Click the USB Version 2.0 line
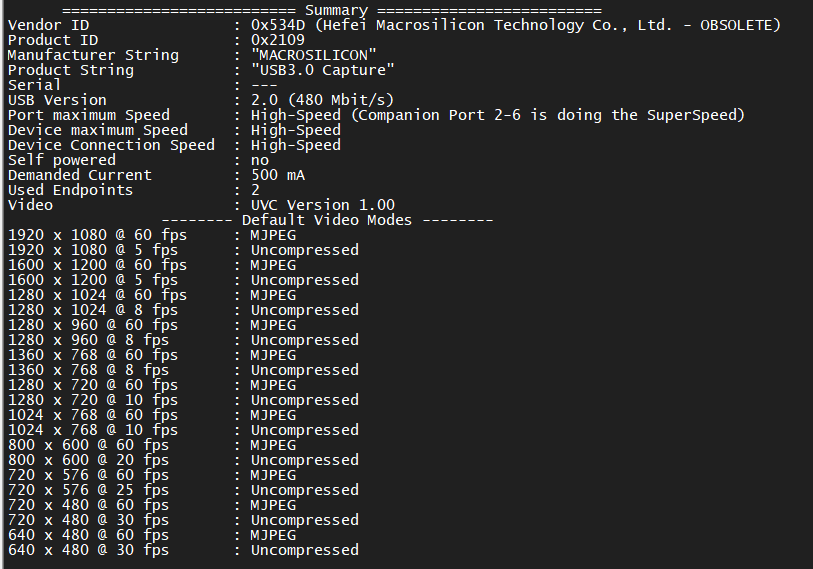Screen dimensions: 813x569 pyautogui.click(x=201, y=100)
